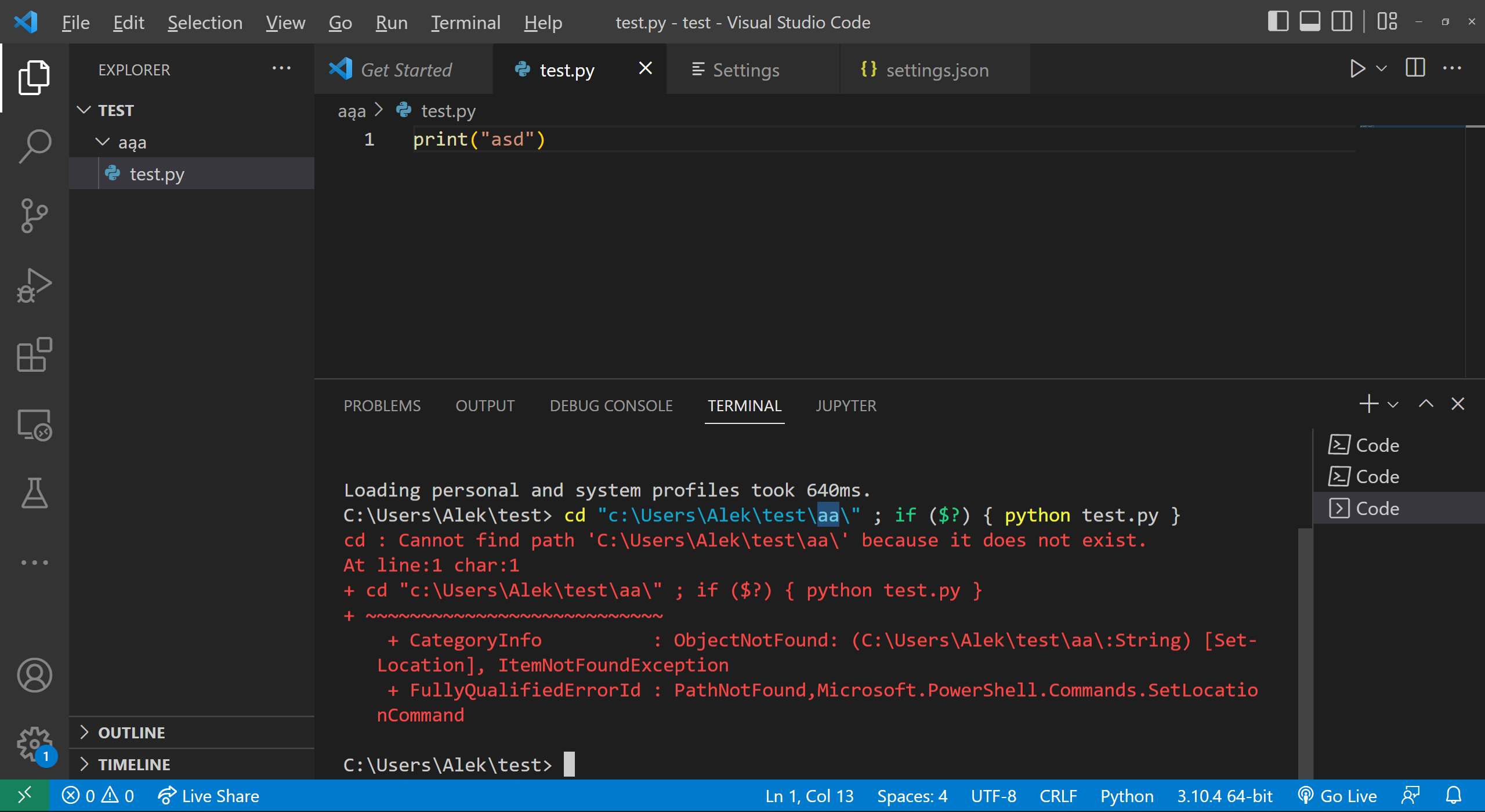Select test.py in the Explorer tree
The width and height of the screenshot is (1485, 812).
tap(191, 174)
